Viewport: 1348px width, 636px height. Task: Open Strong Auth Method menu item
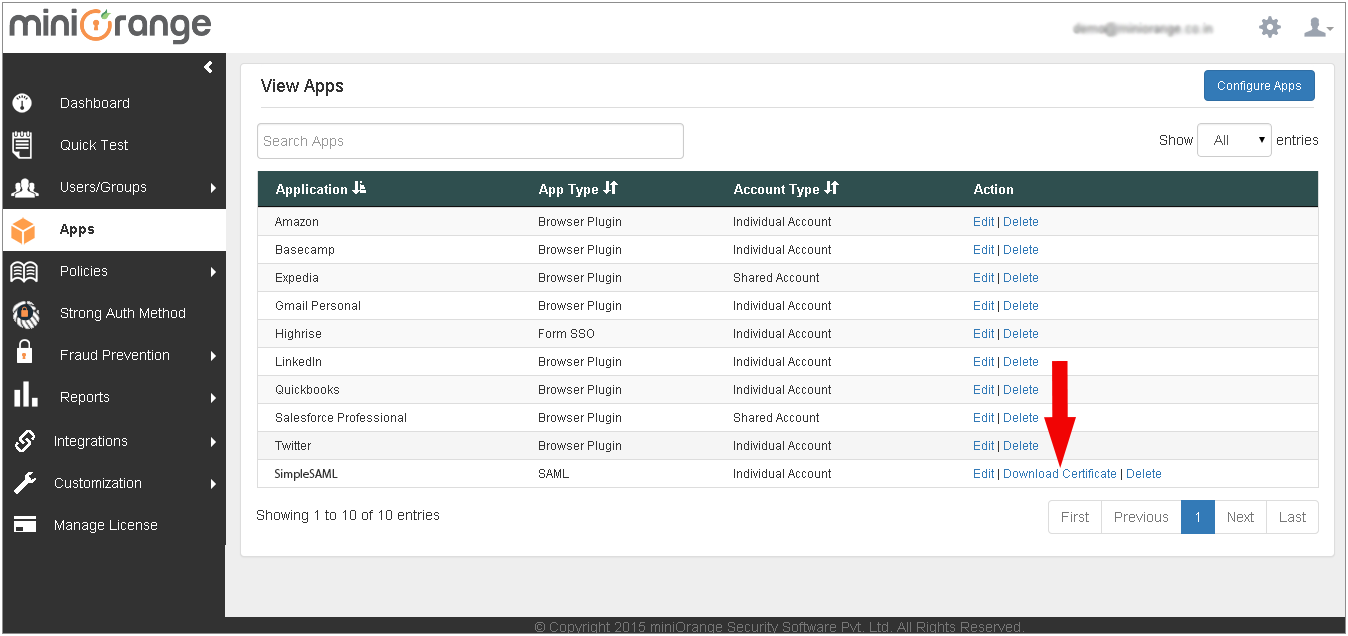point(123,313)
